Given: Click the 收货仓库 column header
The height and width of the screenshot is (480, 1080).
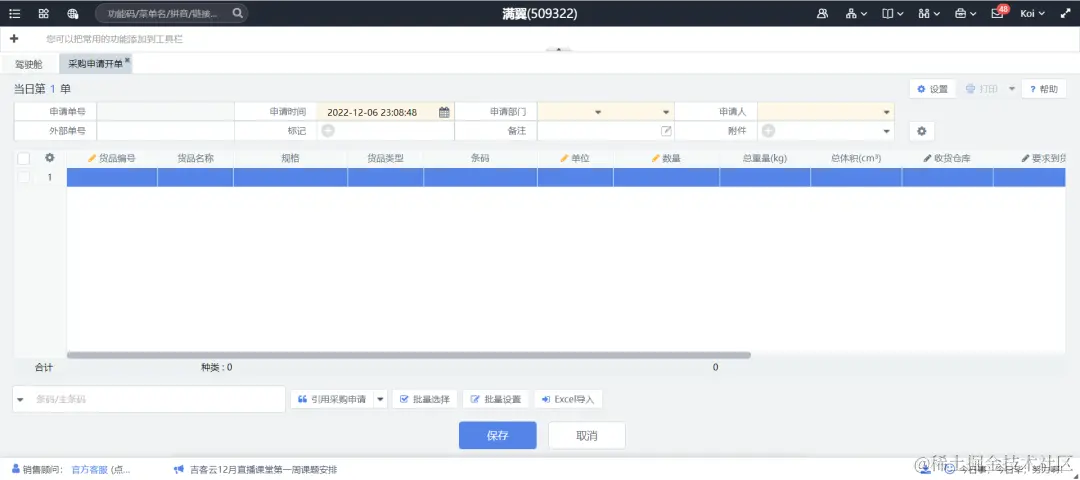Looking at the screenshot, I should (947, 158).
